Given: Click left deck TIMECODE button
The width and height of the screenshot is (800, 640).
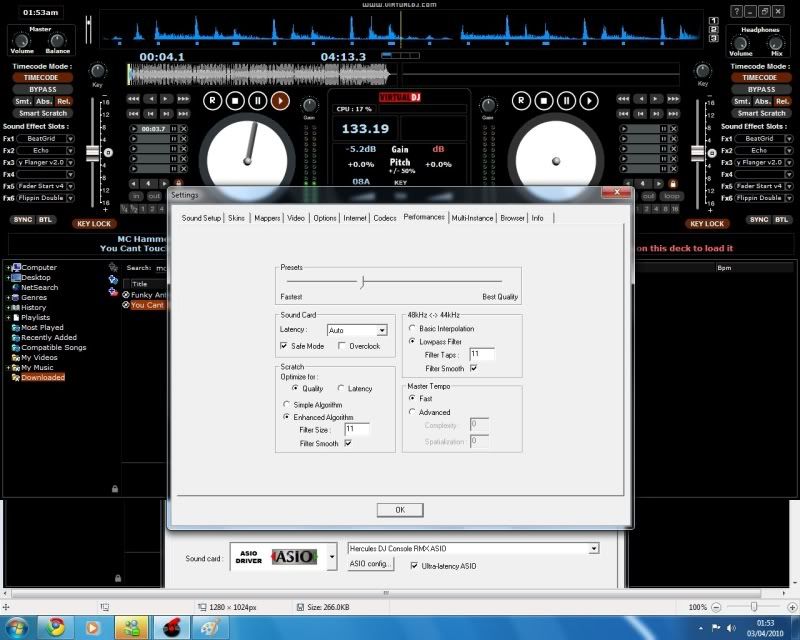Looking at the screenshot, I should point(41,78).
